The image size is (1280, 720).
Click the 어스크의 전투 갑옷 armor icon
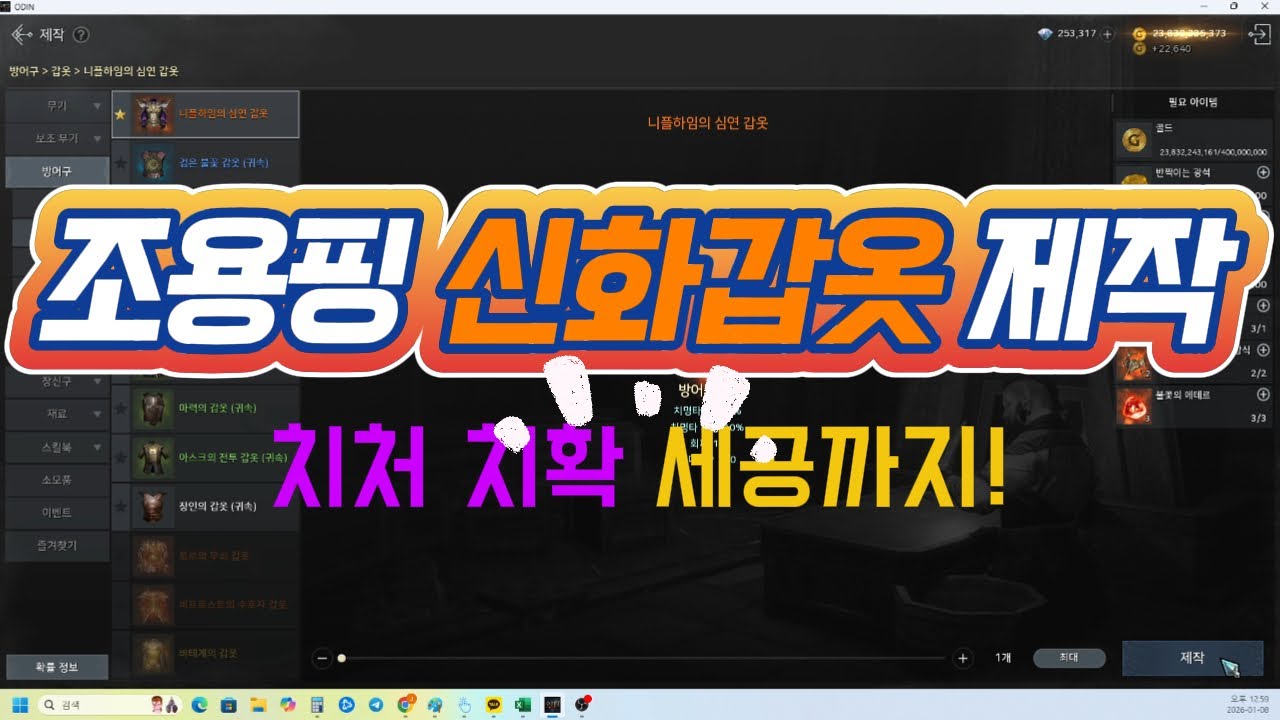[152, 458]
